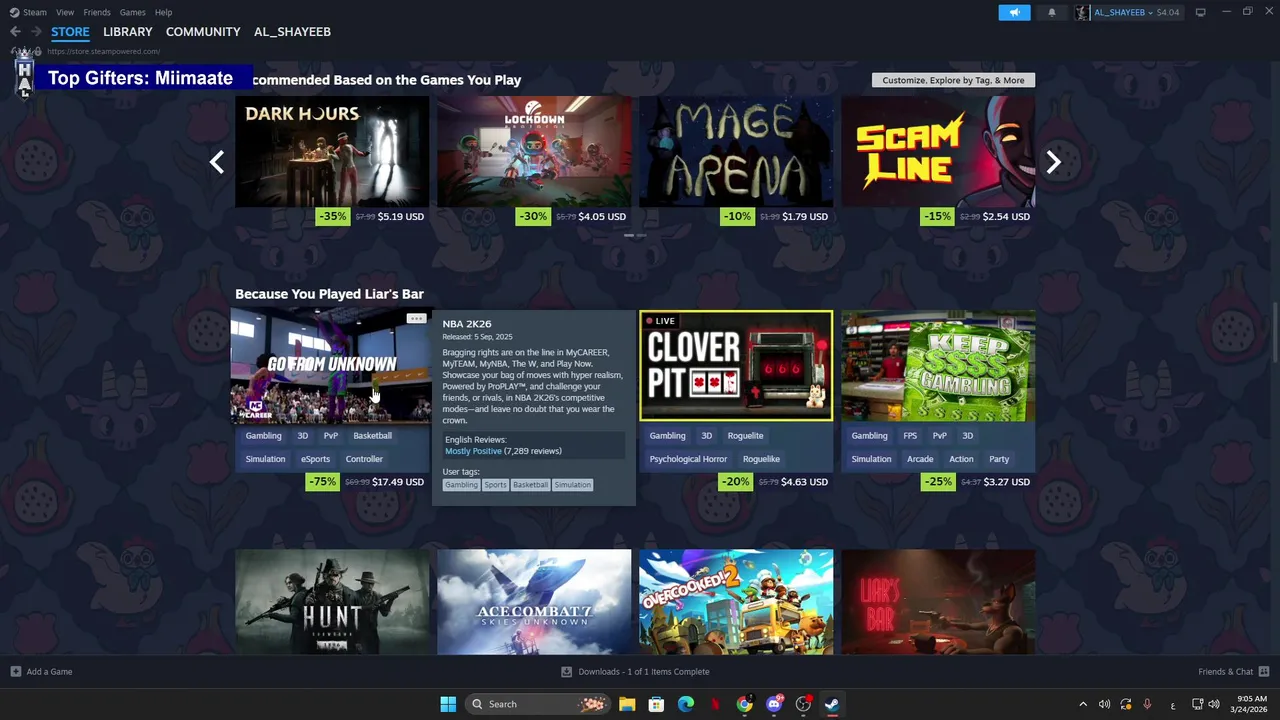1280x720 pixels.
Task: Click the Windows taskbar Search box
Action: (x=538, y=704)
